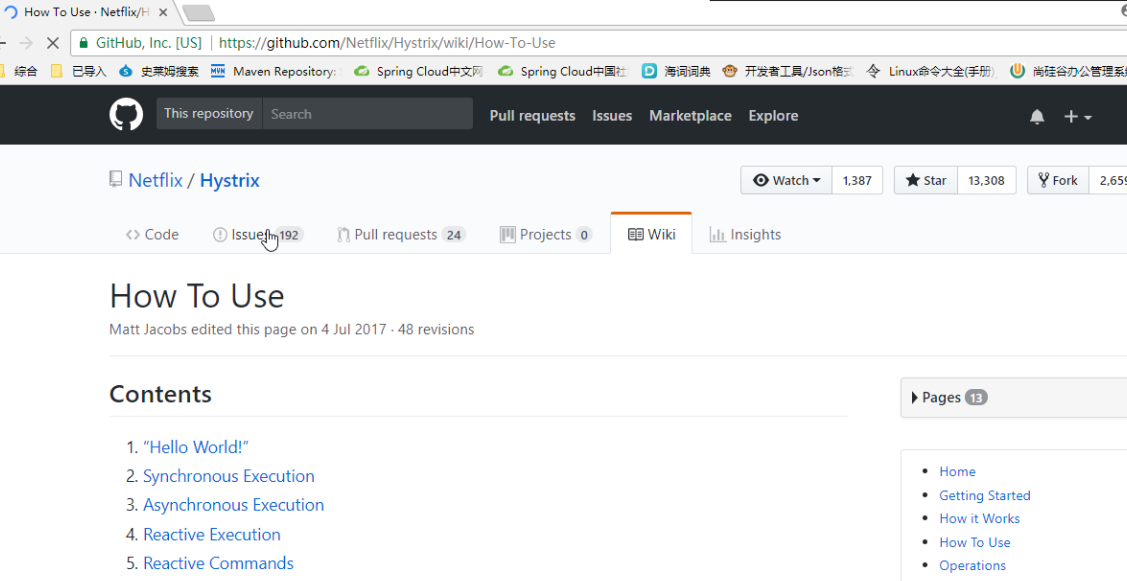Open 海词词典 bookmark

pos(676,71)
